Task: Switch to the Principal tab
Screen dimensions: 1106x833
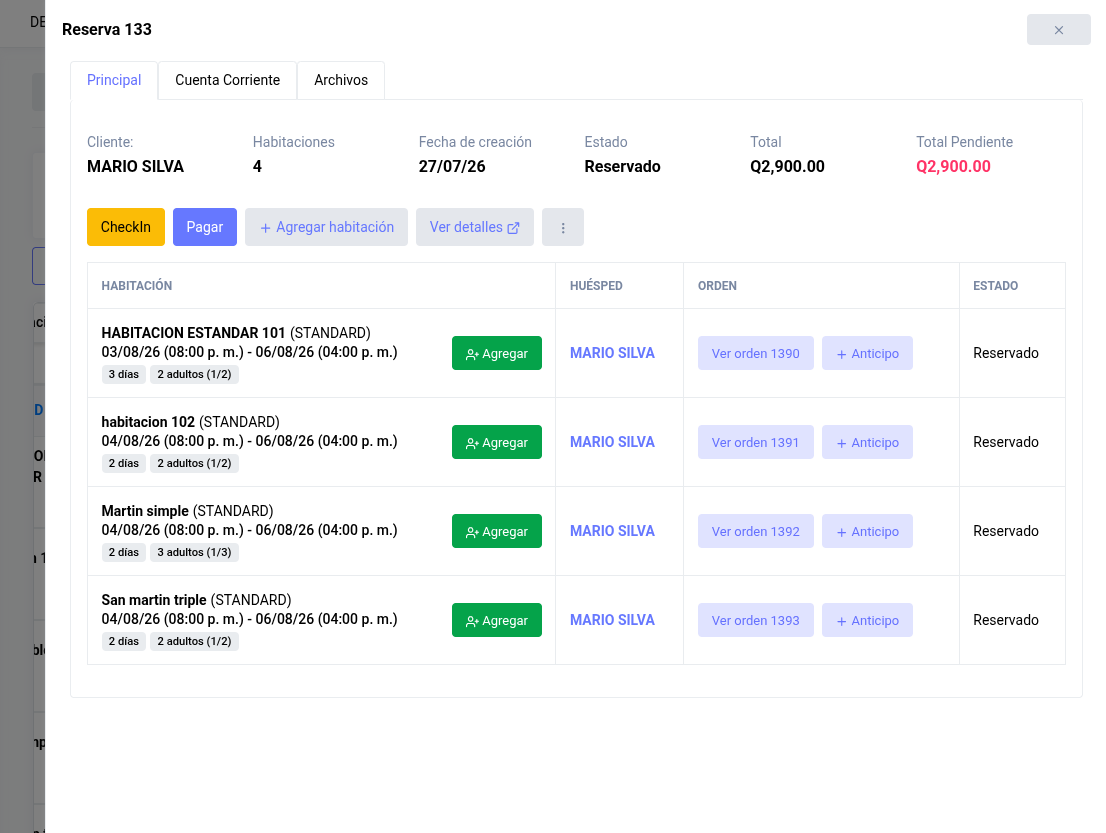Action: [114, 80]
